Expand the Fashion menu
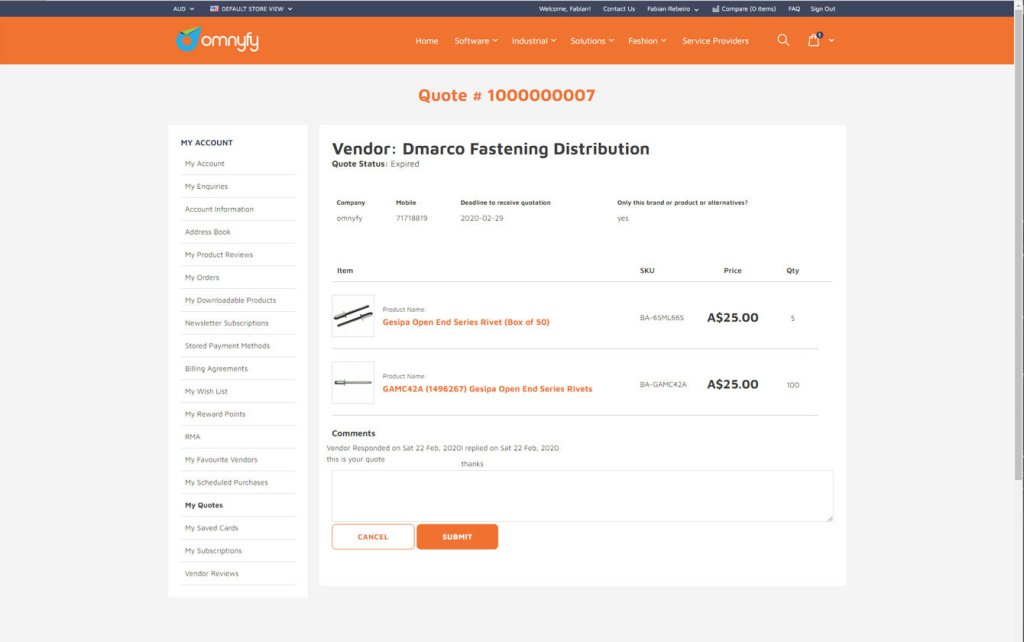 647,40
